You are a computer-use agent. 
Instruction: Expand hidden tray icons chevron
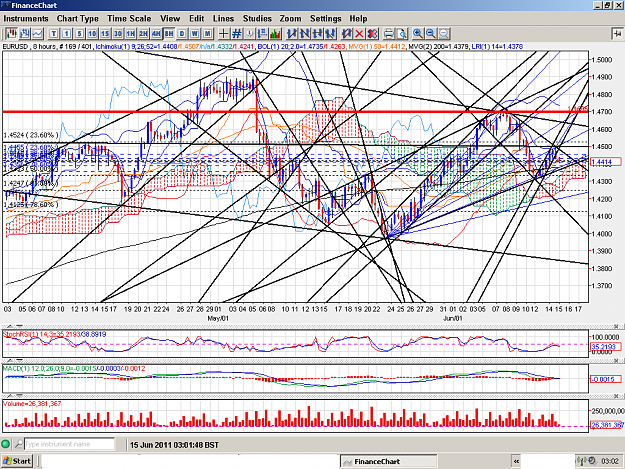pyautogui.click(x=516, y=461)
